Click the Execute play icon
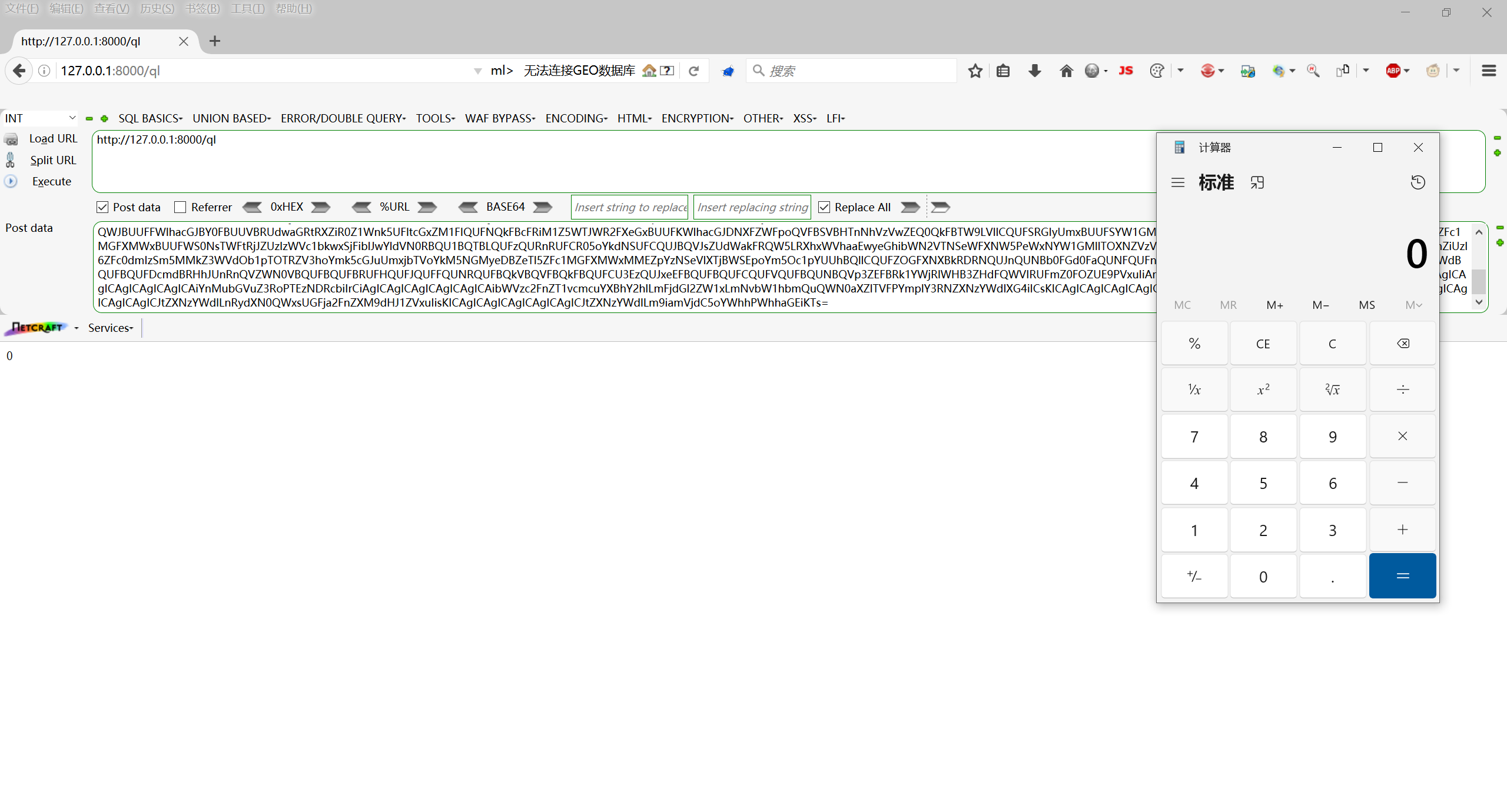 (x=11, y=181)
